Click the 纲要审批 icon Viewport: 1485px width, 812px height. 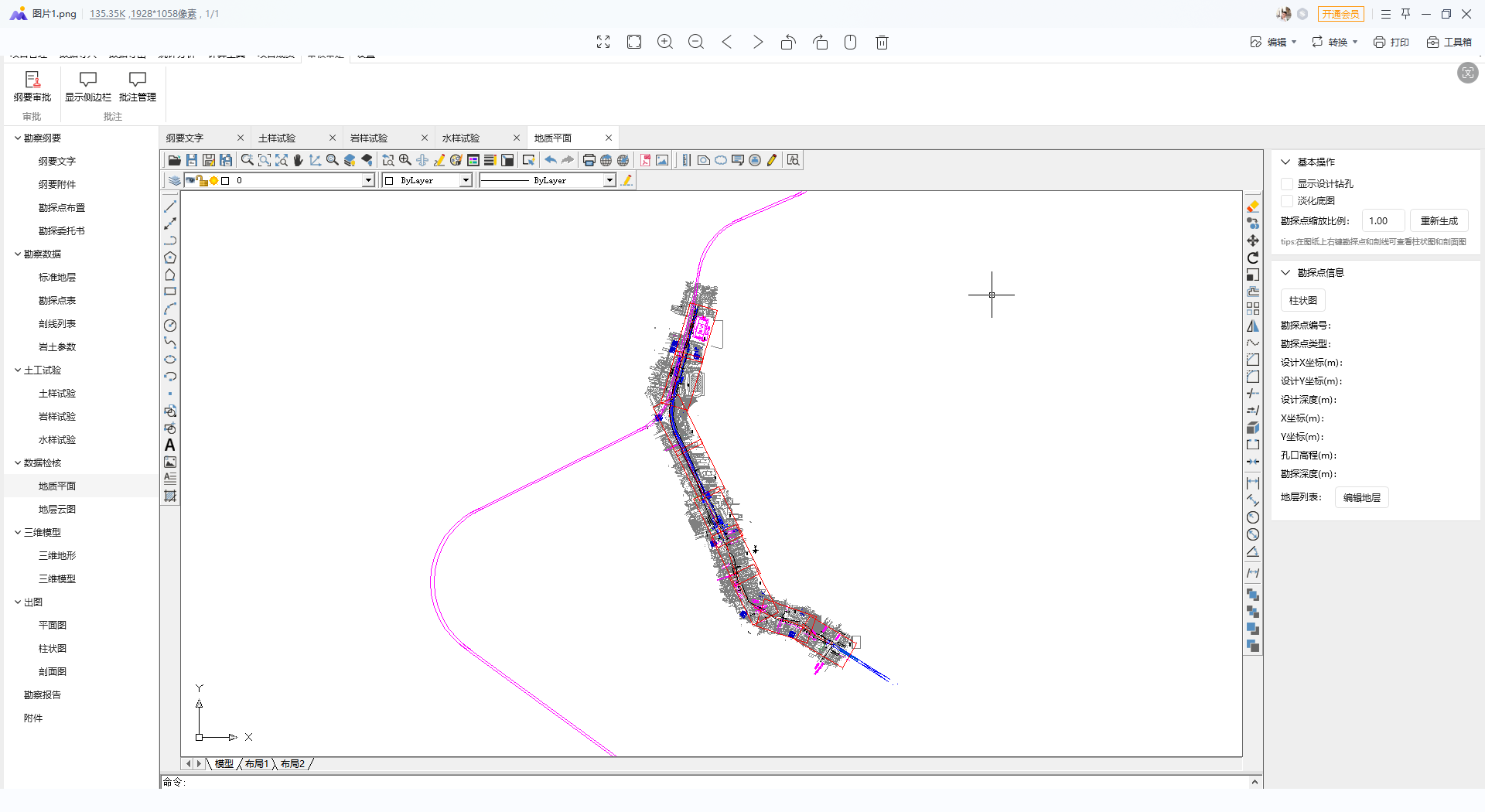pos(32,87)
